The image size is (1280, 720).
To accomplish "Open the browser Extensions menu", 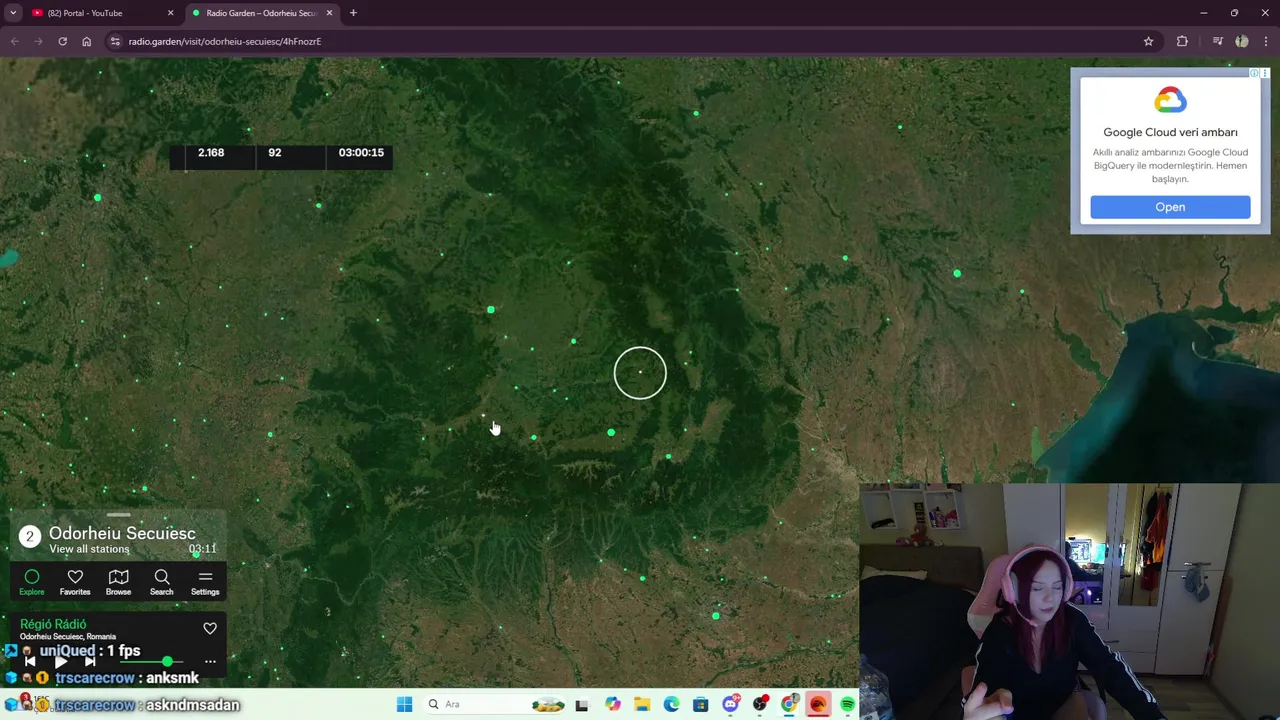I will 1182,41.
